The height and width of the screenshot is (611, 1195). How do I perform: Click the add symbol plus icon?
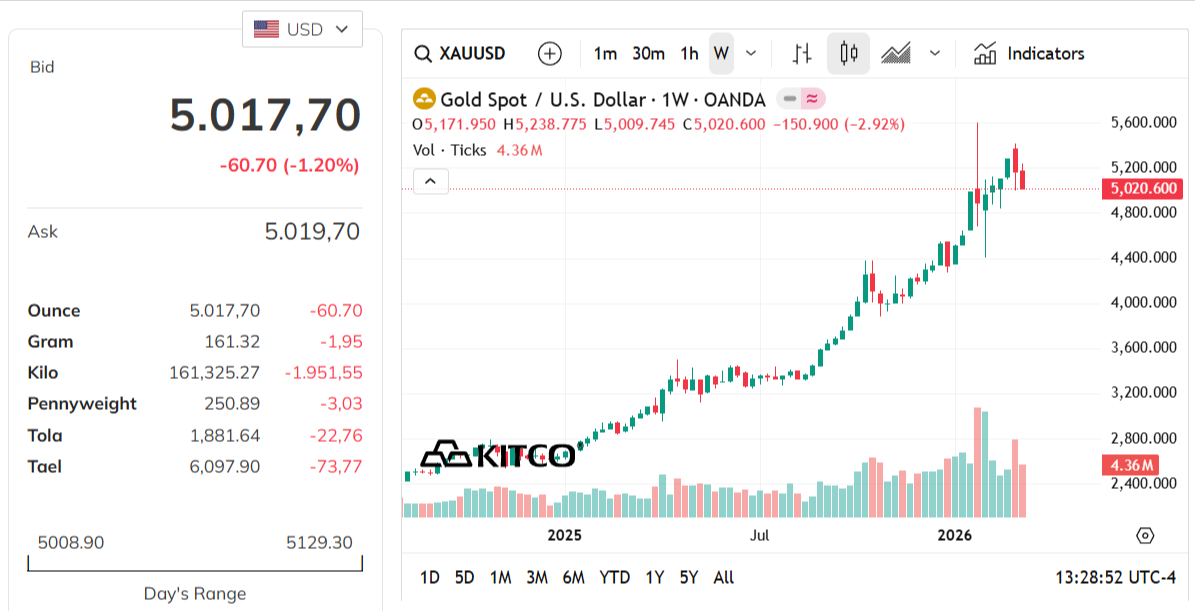(x=549, y=54)
